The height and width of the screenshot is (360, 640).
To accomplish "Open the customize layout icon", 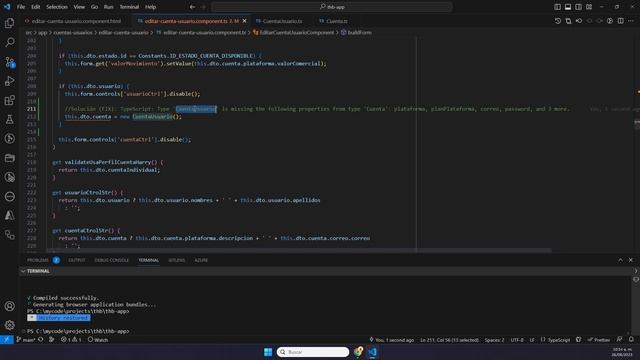I will [589, 7].
